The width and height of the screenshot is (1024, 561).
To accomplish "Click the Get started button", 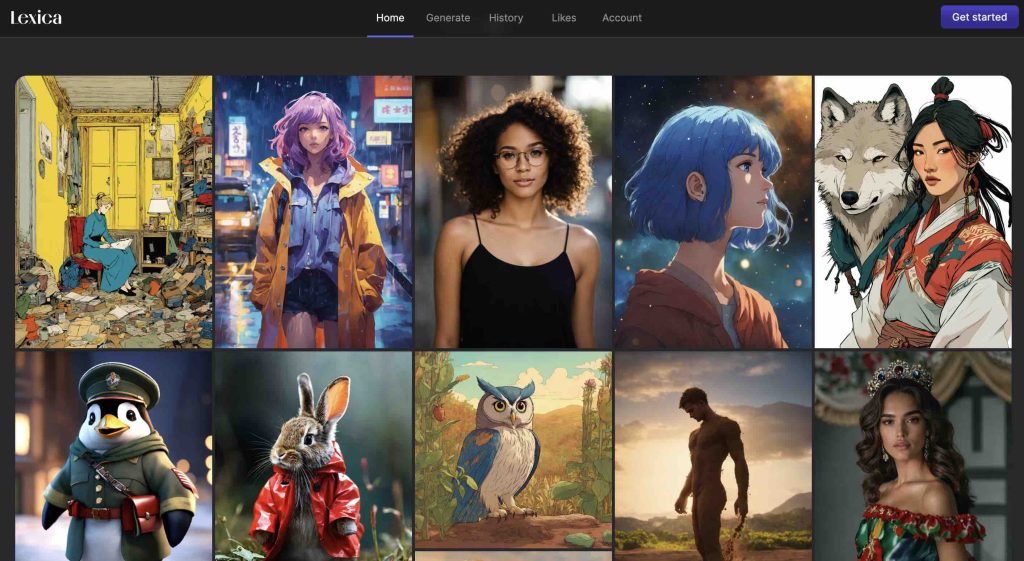I will tap(979, 17).
